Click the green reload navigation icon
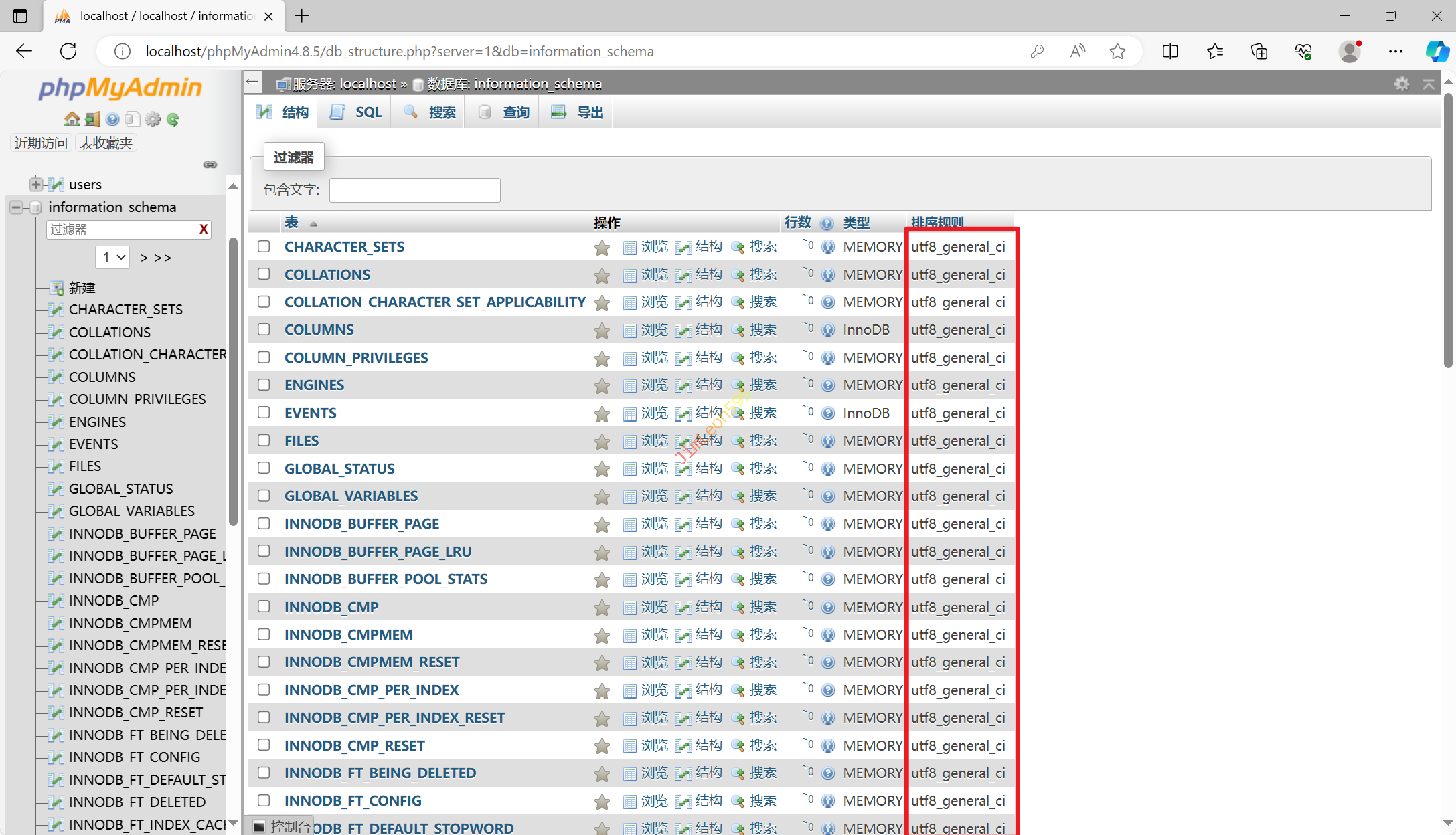 (173, 119)
